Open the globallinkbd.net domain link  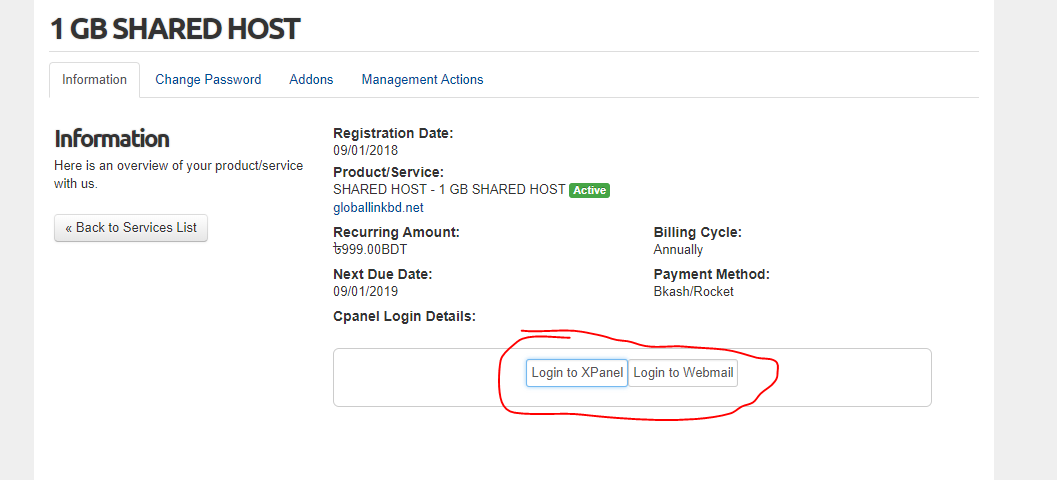click(x=378, y=208)
